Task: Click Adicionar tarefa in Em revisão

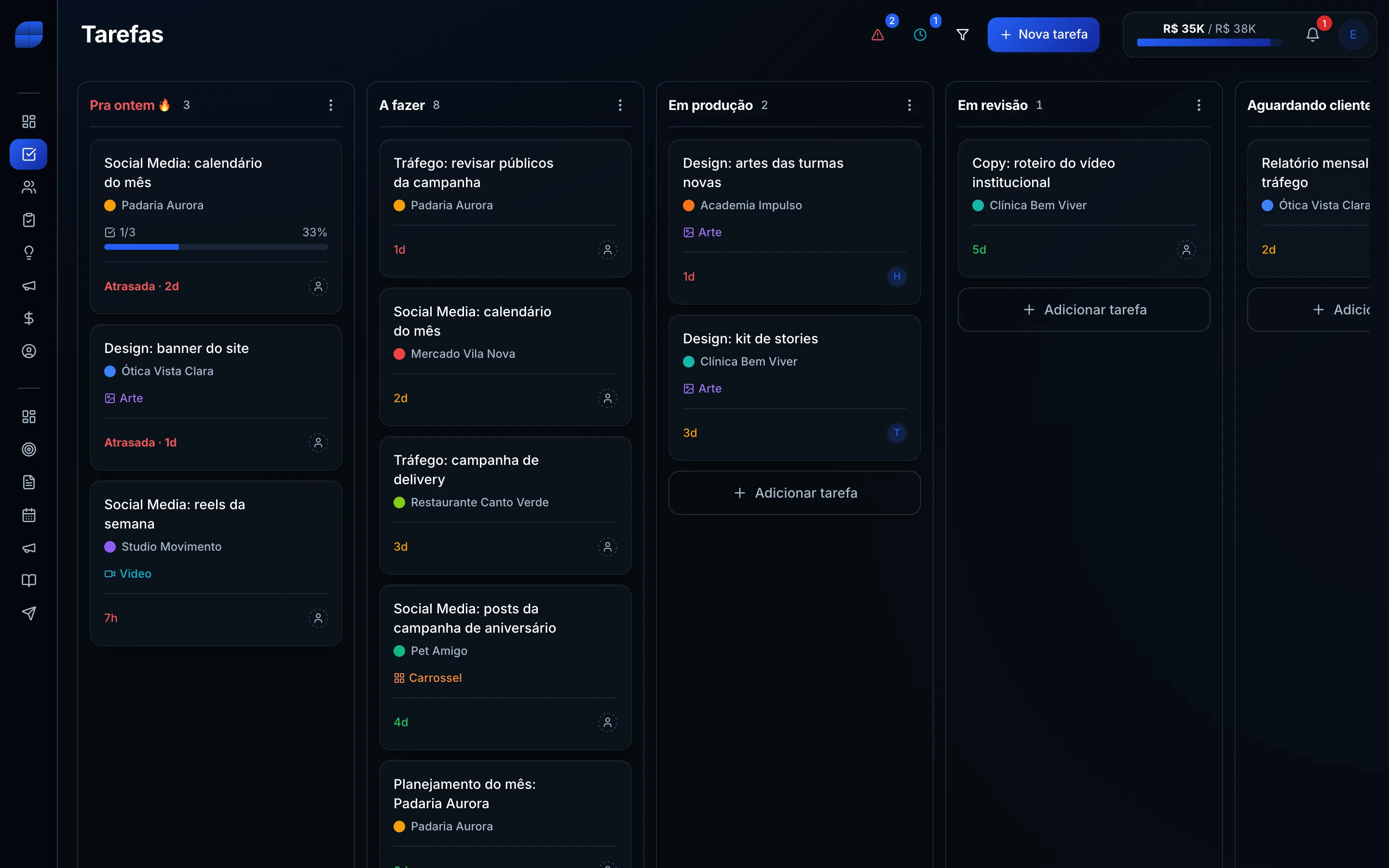Action: (x=1084, y=310)
